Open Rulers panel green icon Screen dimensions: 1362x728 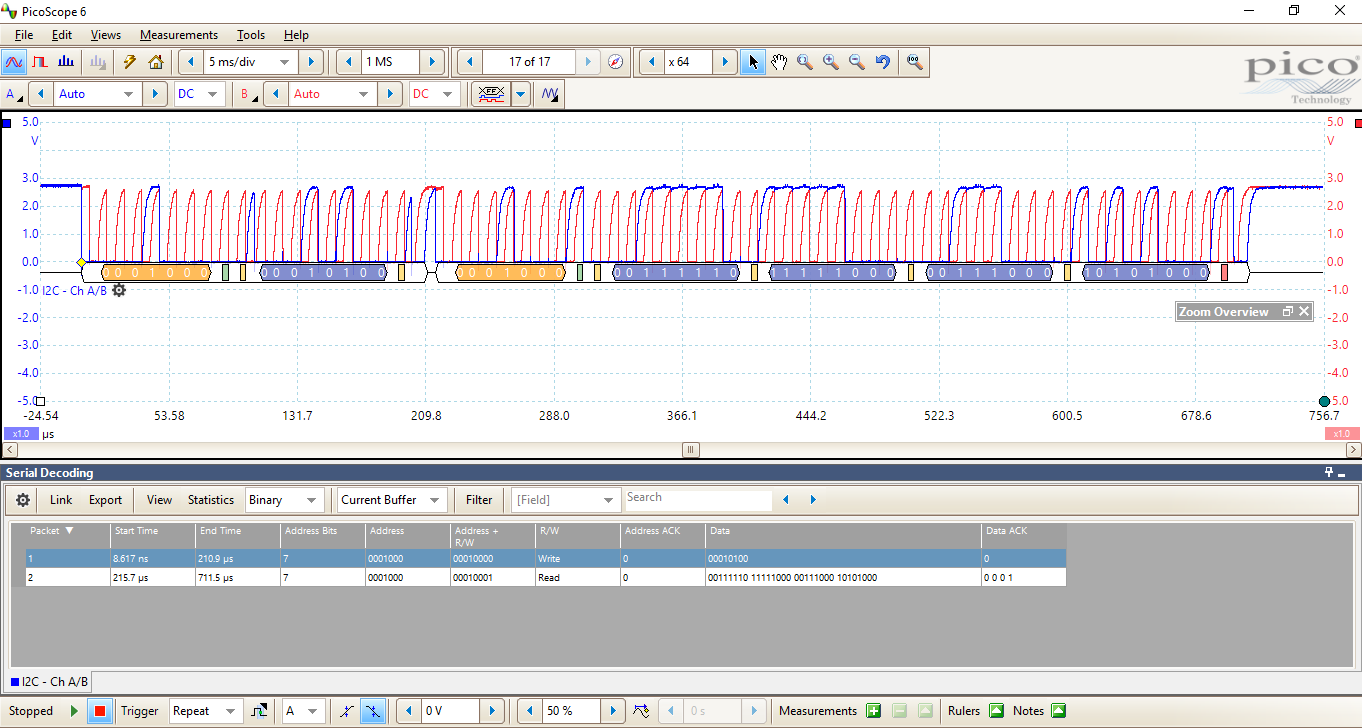[996, 711]
